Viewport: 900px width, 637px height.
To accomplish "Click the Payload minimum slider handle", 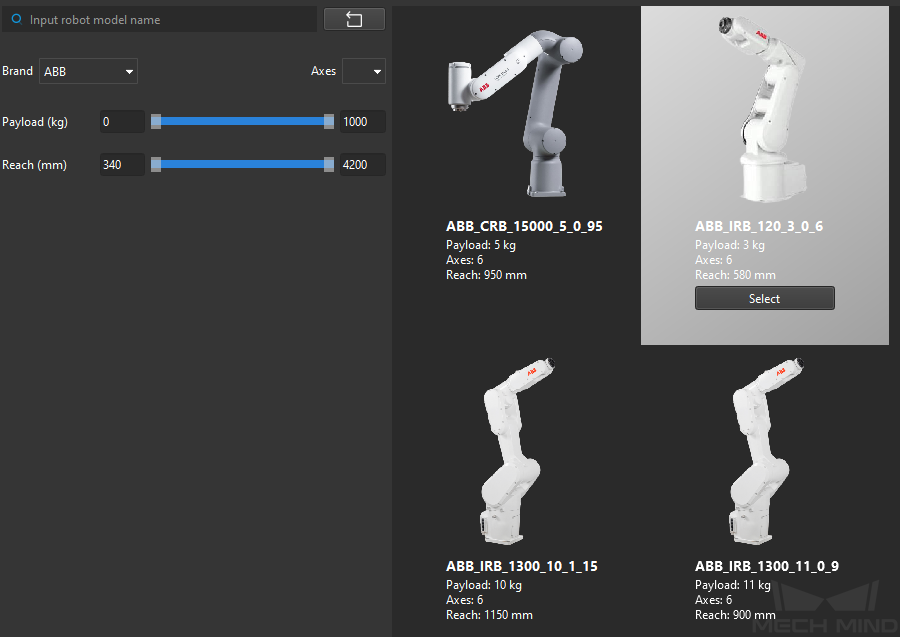I will point(156,121).
